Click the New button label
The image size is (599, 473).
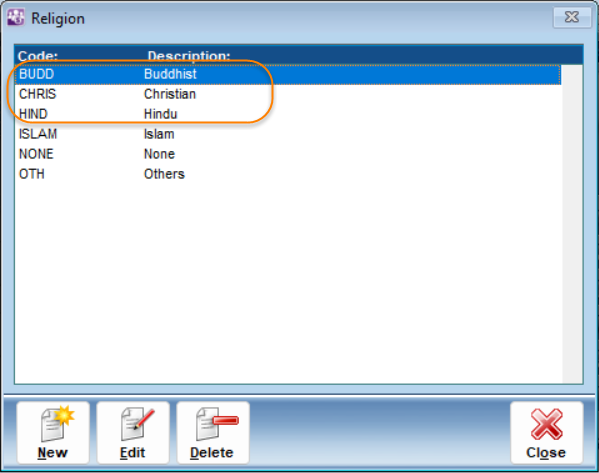coord(52,453)
